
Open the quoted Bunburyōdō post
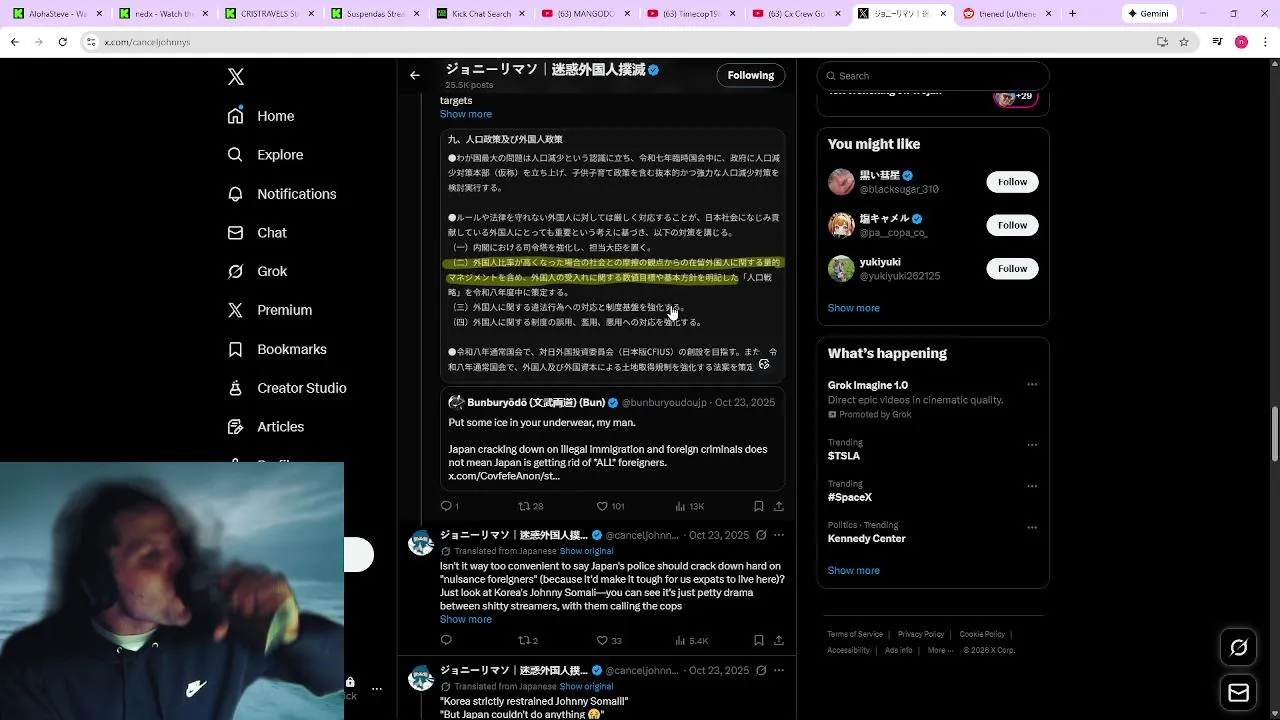(x=613, y=438)
